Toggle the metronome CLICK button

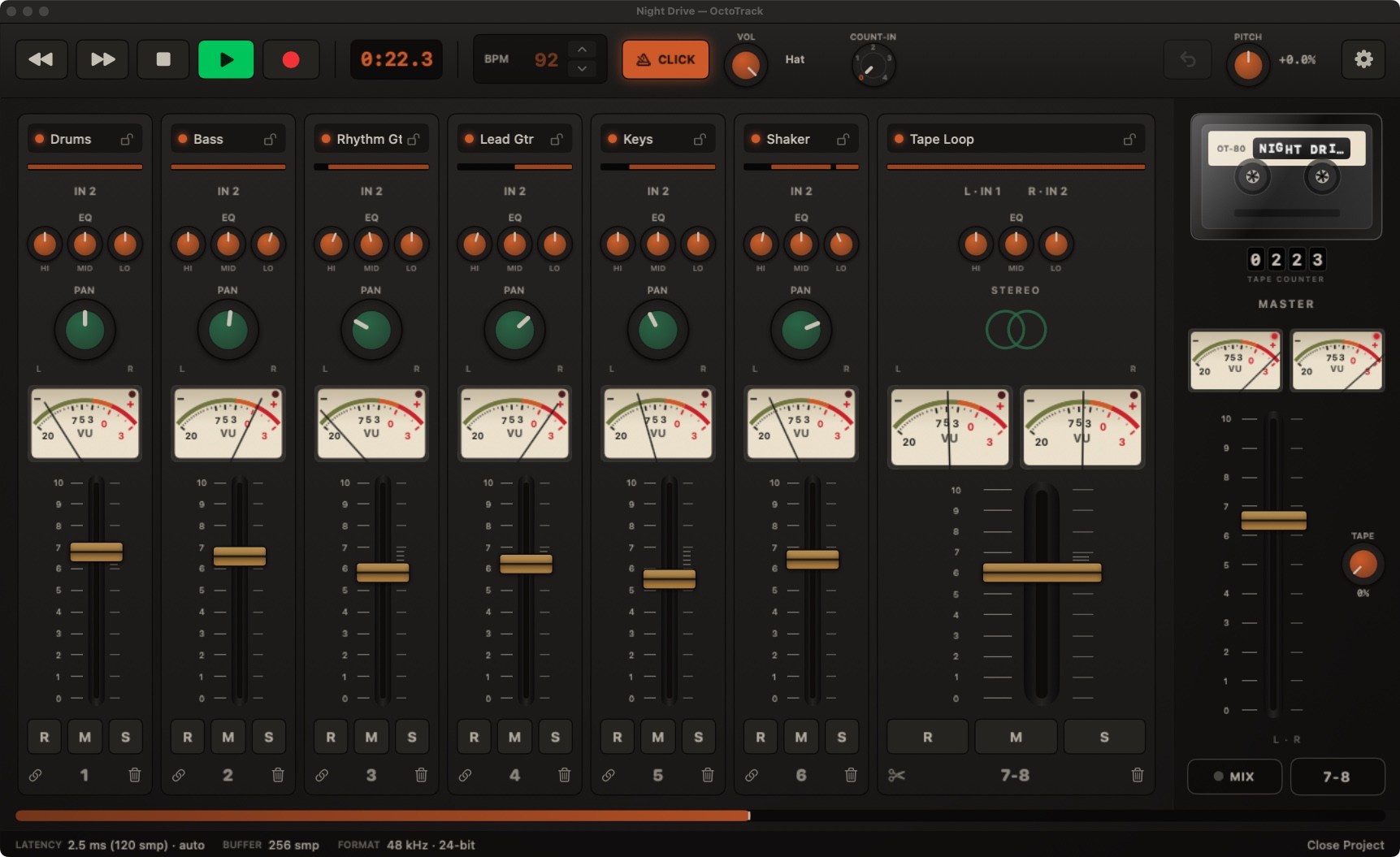pos(665,59)
